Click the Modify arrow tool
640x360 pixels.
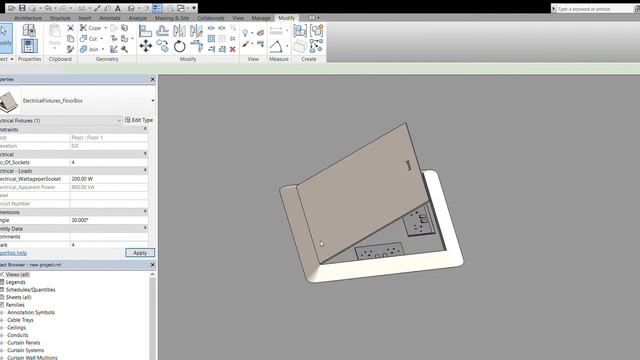5,38
